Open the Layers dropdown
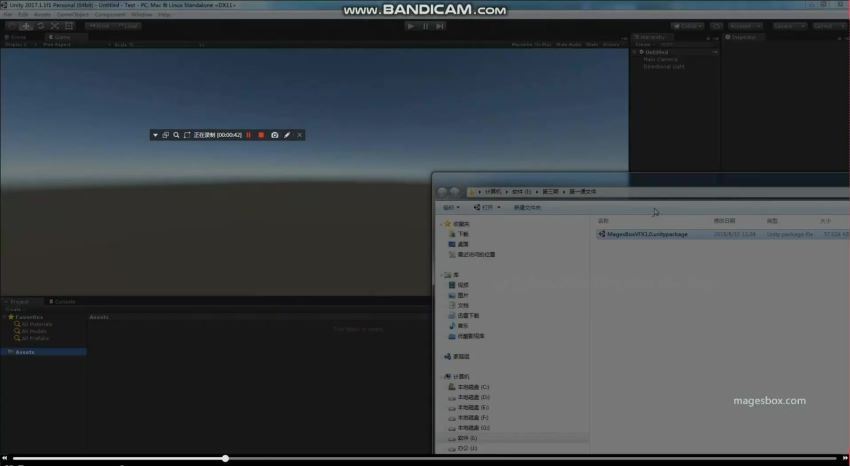The height and width of the screenshot is (466, 850). pos(788,26)
